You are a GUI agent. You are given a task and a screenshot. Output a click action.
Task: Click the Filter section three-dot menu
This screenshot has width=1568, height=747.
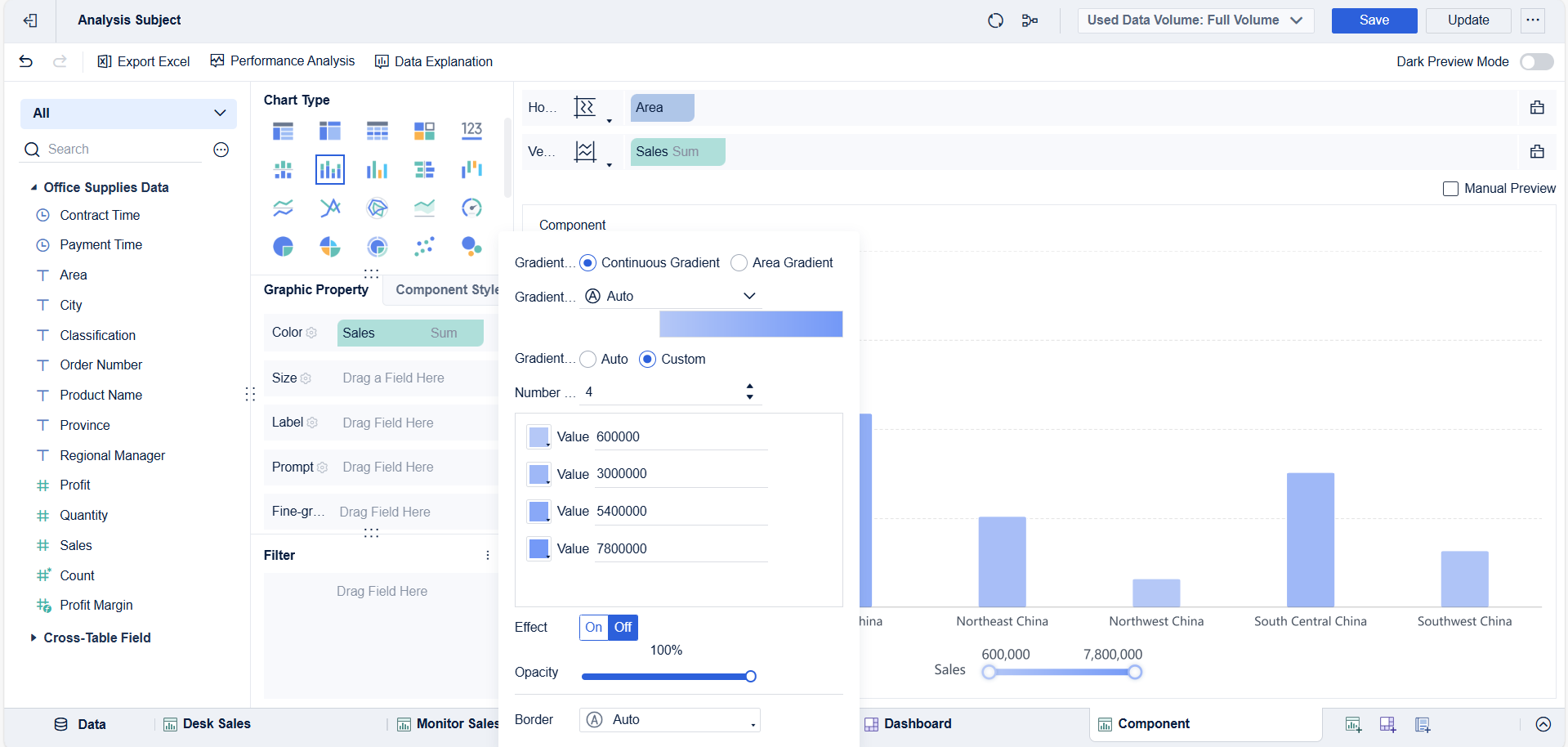pyautogui.click(x=488, y=555)
